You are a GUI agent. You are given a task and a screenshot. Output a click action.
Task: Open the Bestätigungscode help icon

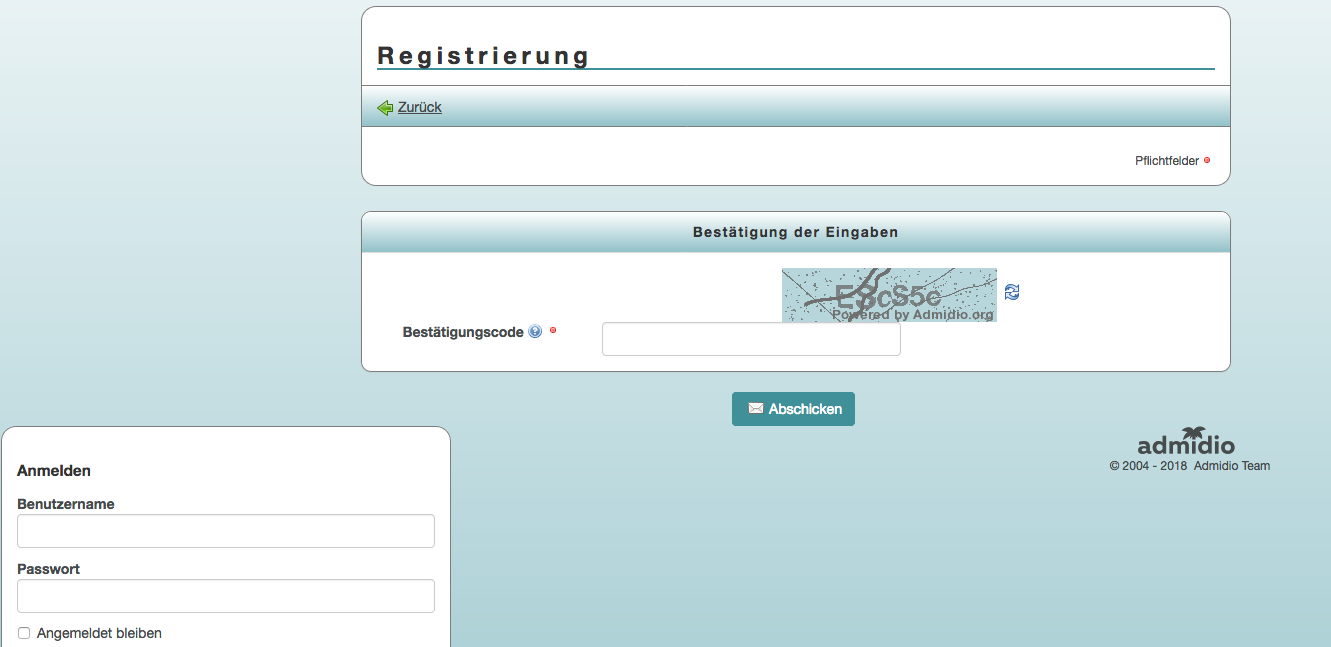[x=535, y=332]
